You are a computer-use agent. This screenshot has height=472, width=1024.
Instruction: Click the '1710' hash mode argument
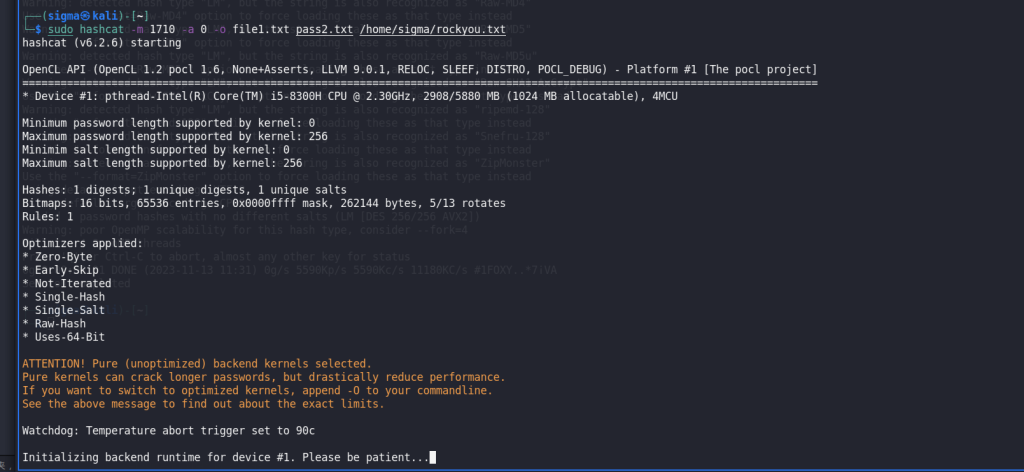pyautogui.click(x=162, y=29)
